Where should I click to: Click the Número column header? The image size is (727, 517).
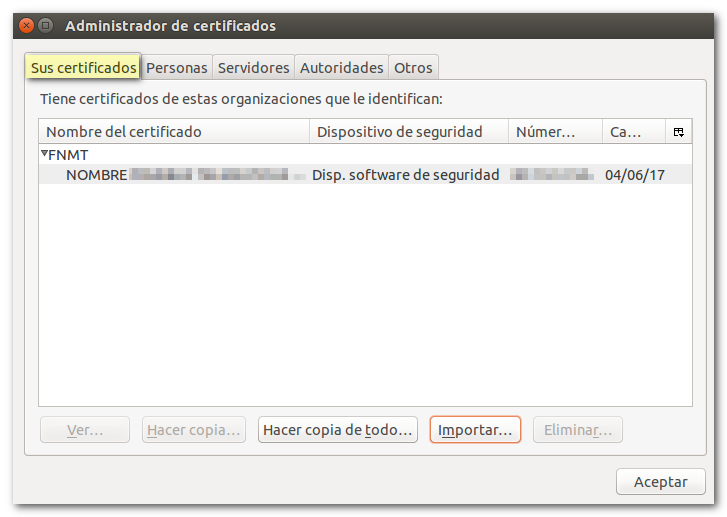click(x=555, y=132)
